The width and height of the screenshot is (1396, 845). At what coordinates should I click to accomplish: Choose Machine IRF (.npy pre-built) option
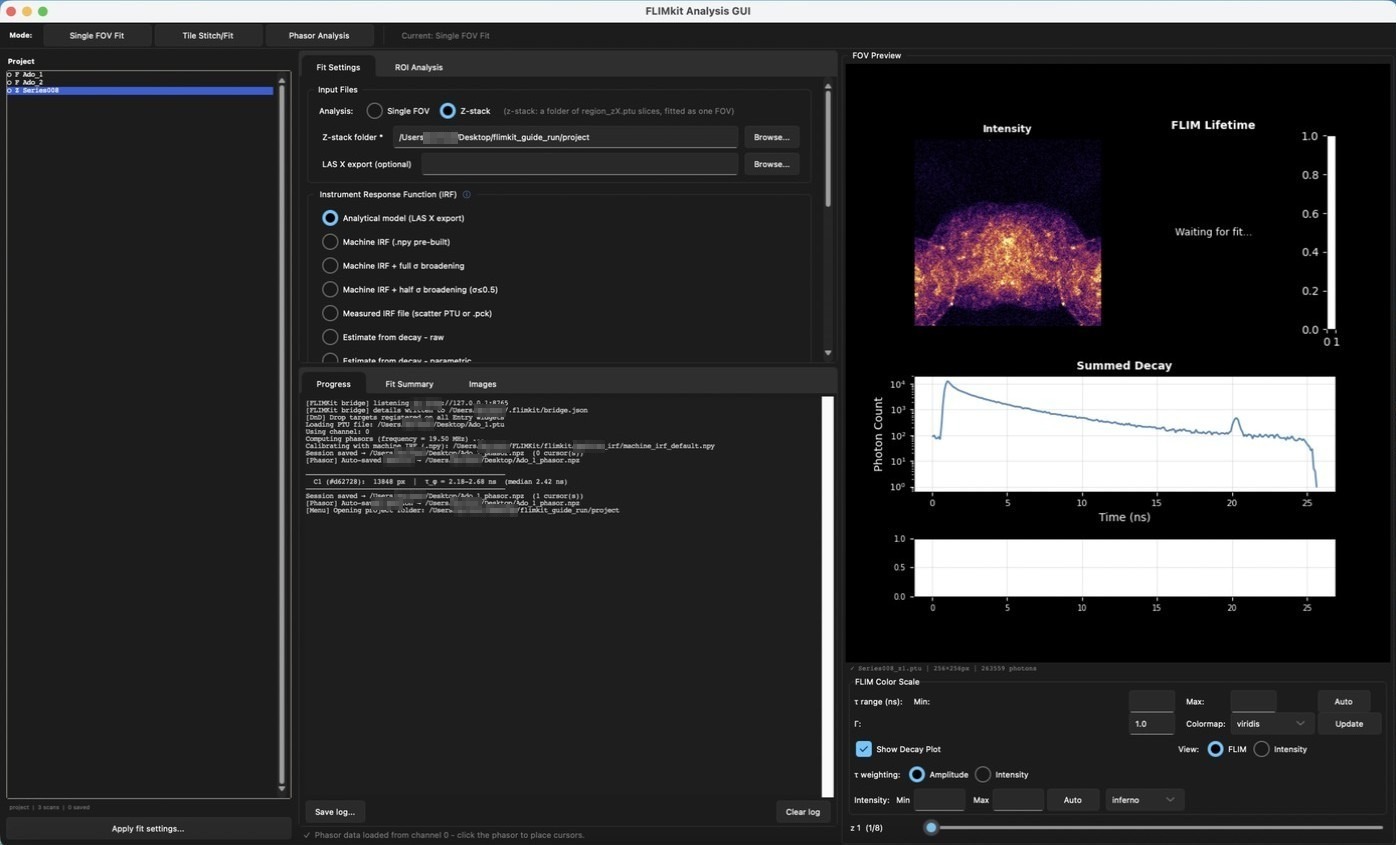(x=330, y=242)
